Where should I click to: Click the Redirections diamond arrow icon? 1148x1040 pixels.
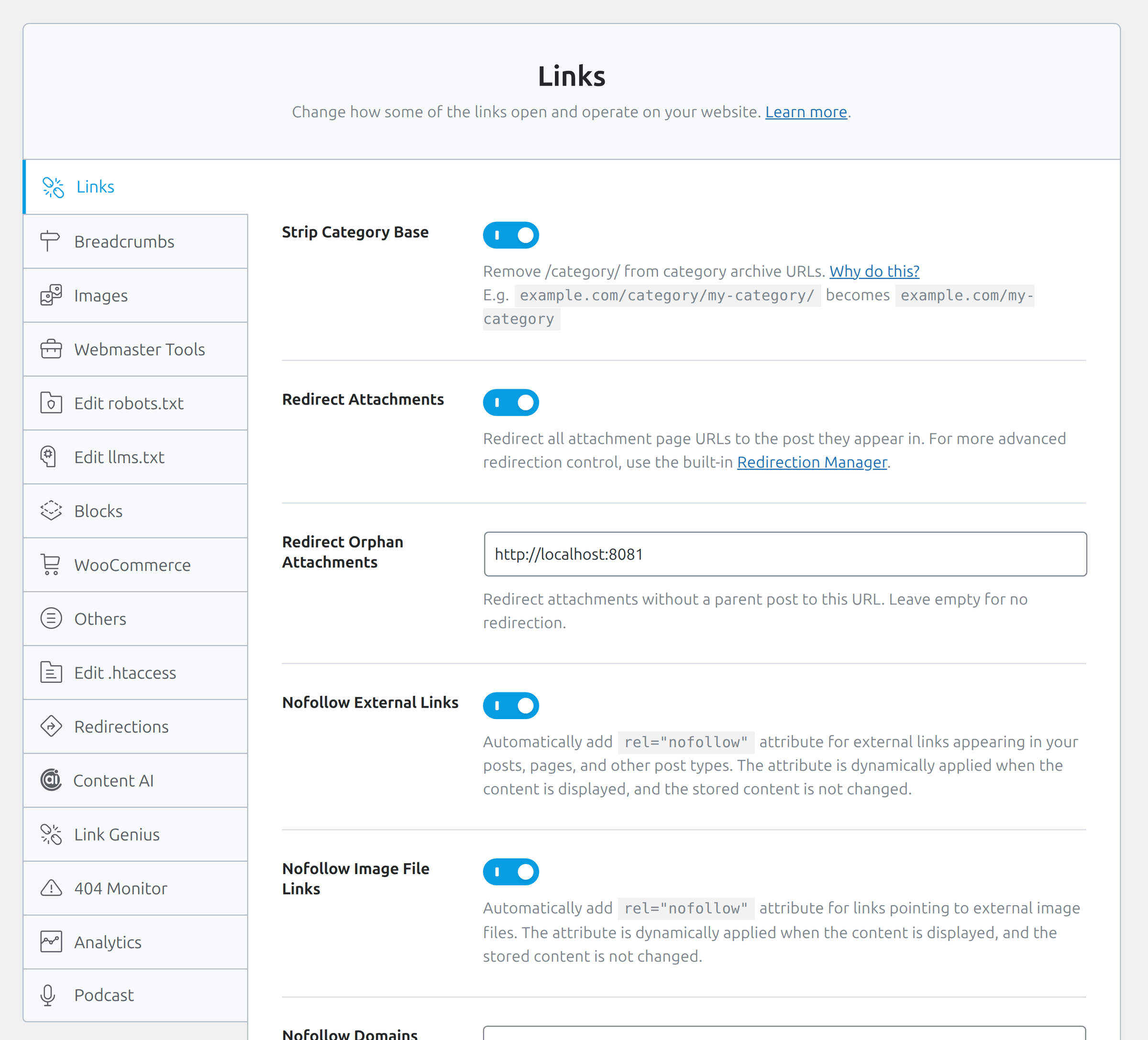tap(51, 726)
